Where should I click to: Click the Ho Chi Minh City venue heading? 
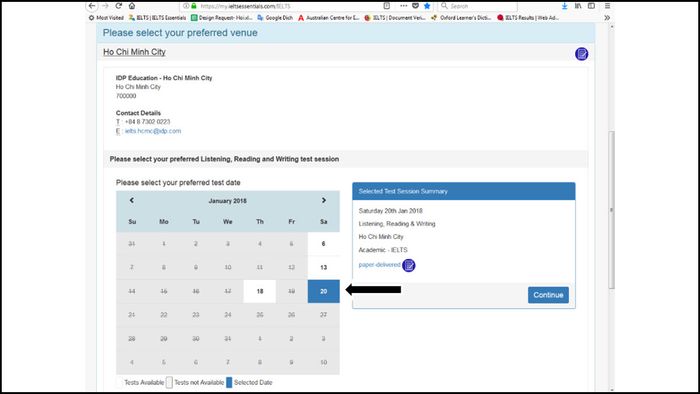(x=134, y=52)
